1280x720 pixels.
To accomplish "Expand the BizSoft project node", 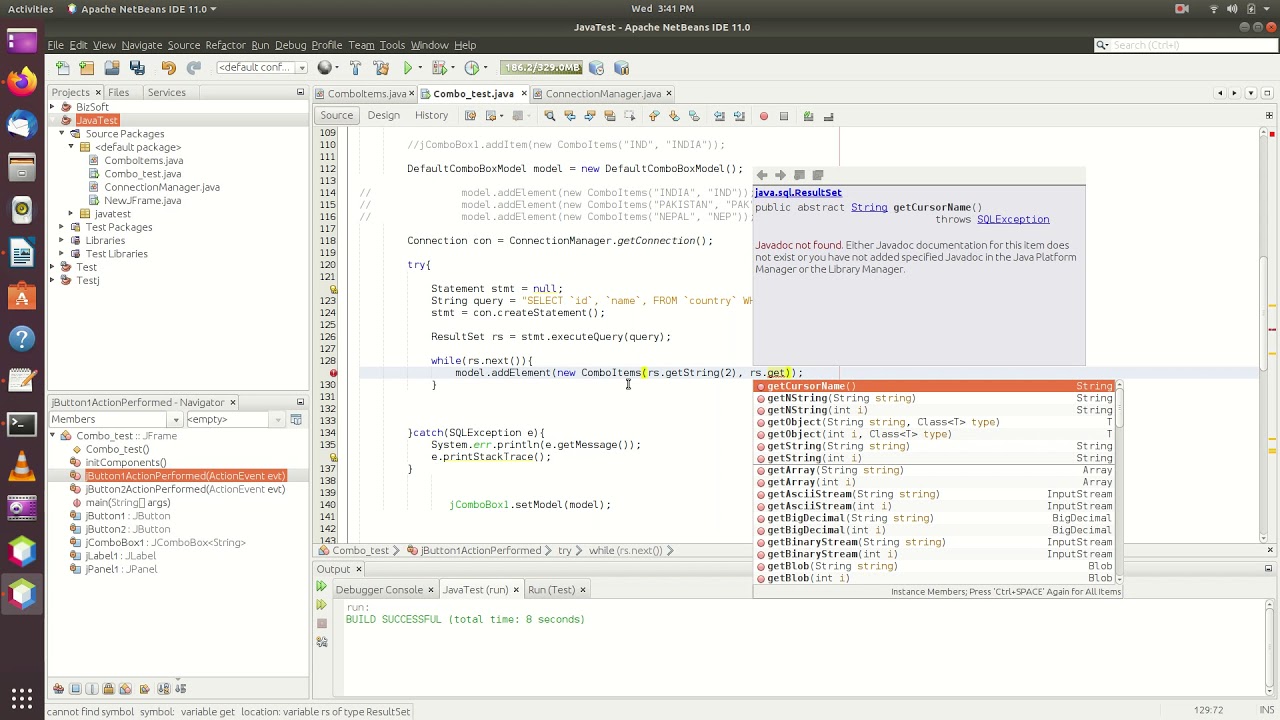I will pos(53,107).
